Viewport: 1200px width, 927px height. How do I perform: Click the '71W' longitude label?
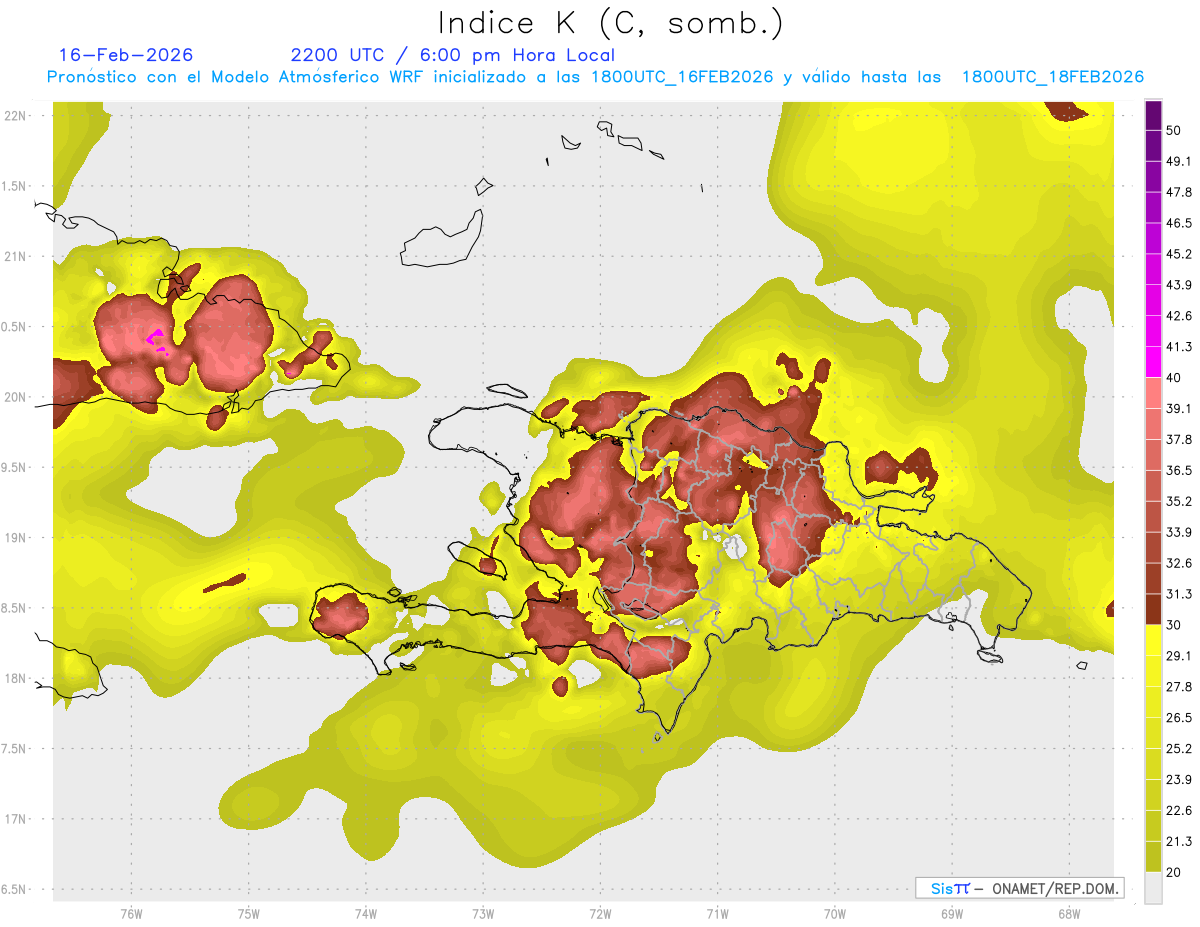[717, 914]
